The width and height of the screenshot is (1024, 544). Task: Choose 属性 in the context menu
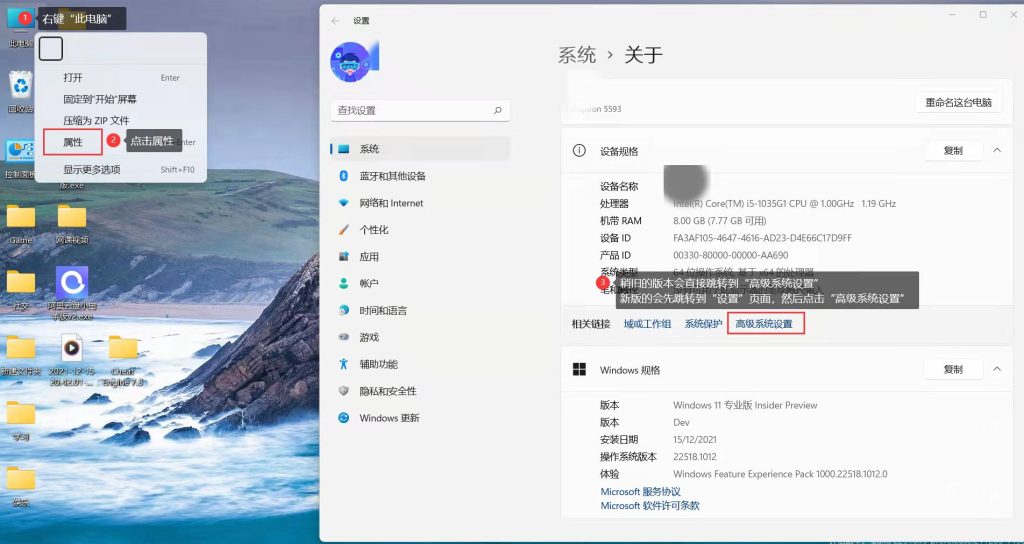tap(73, 142)
